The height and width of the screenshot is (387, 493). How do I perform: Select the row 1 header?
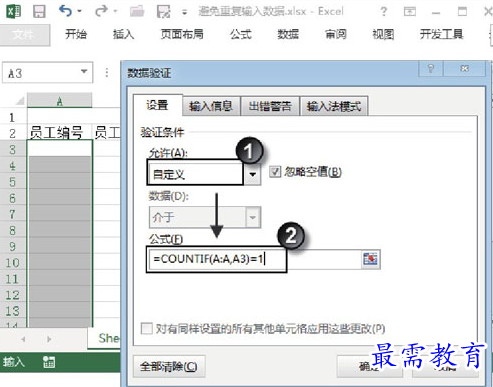(x=12, y=117)
